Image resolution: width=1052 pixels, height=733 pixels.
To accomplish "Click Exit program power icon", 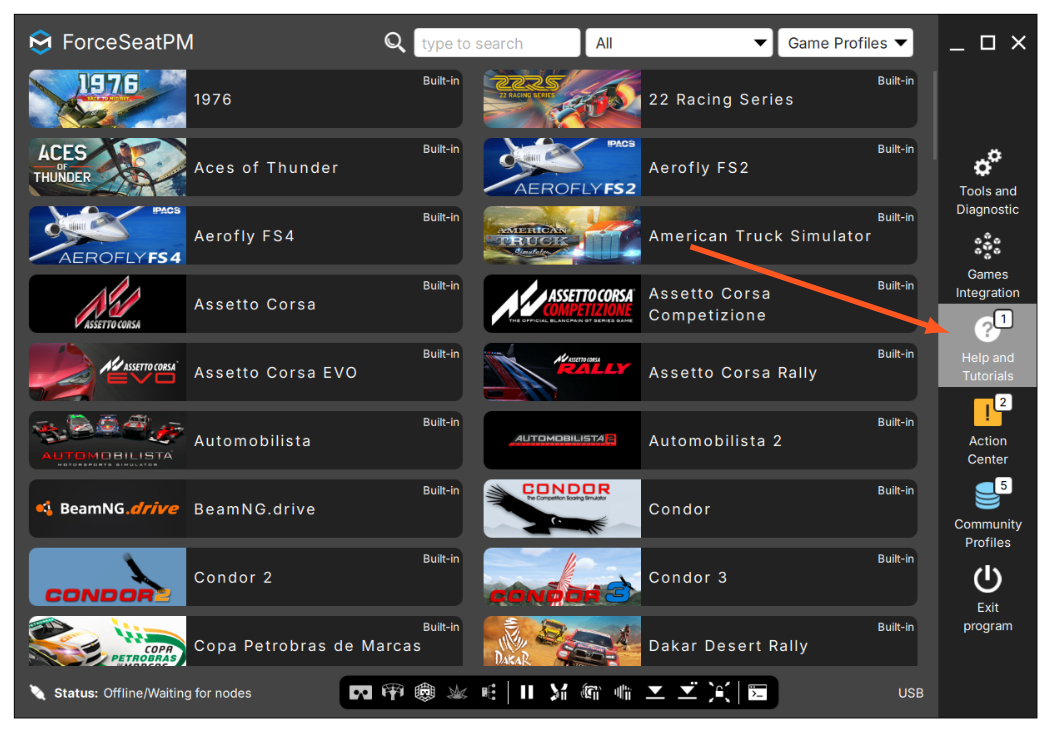I will click(988, 579).
